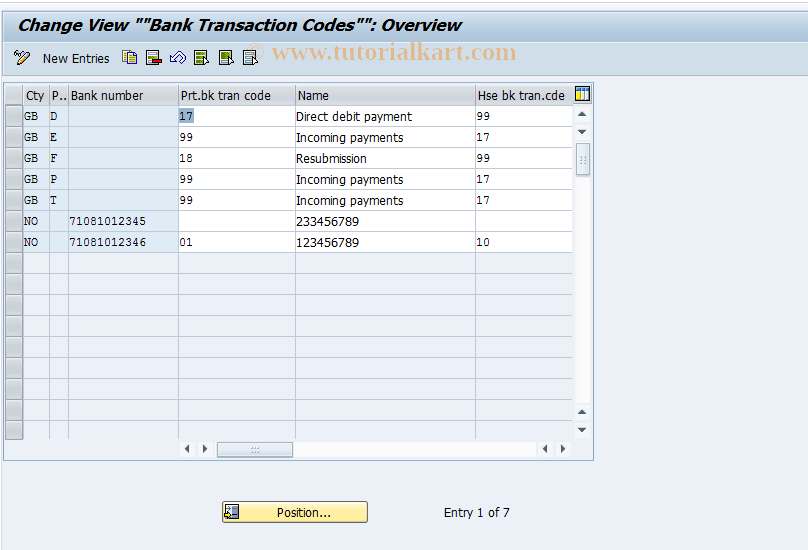
Task: Click the New Entries button
Action: point(76,59)
